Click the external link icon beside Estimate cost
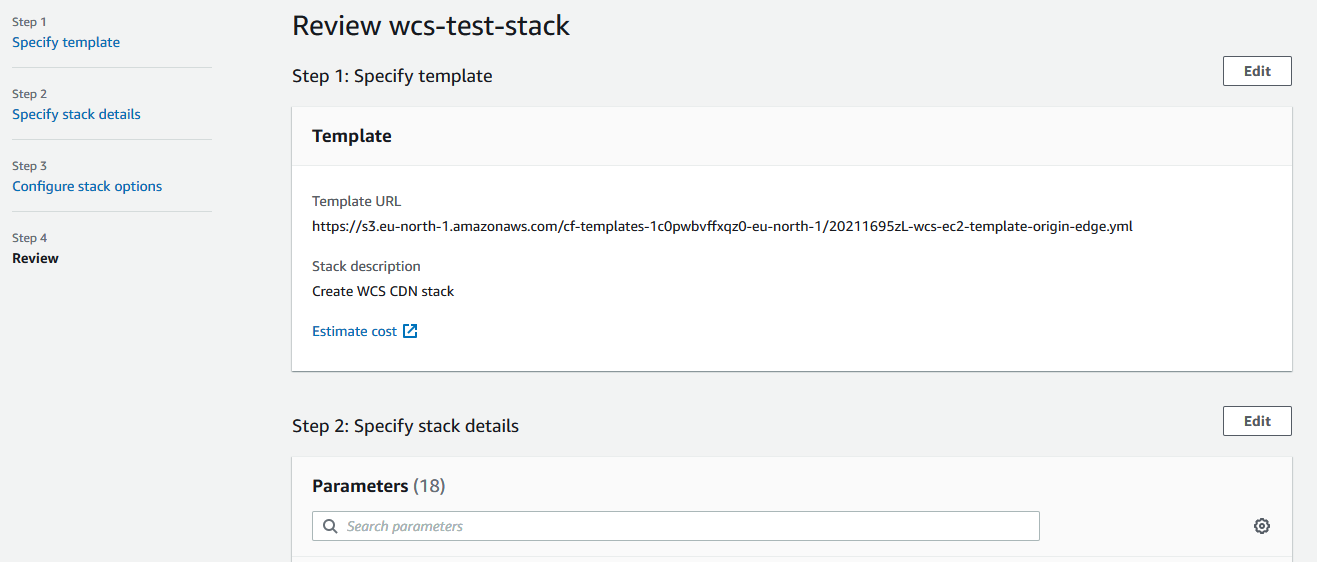The height and width of the screenshot is (562, 1317). (410, 331)
